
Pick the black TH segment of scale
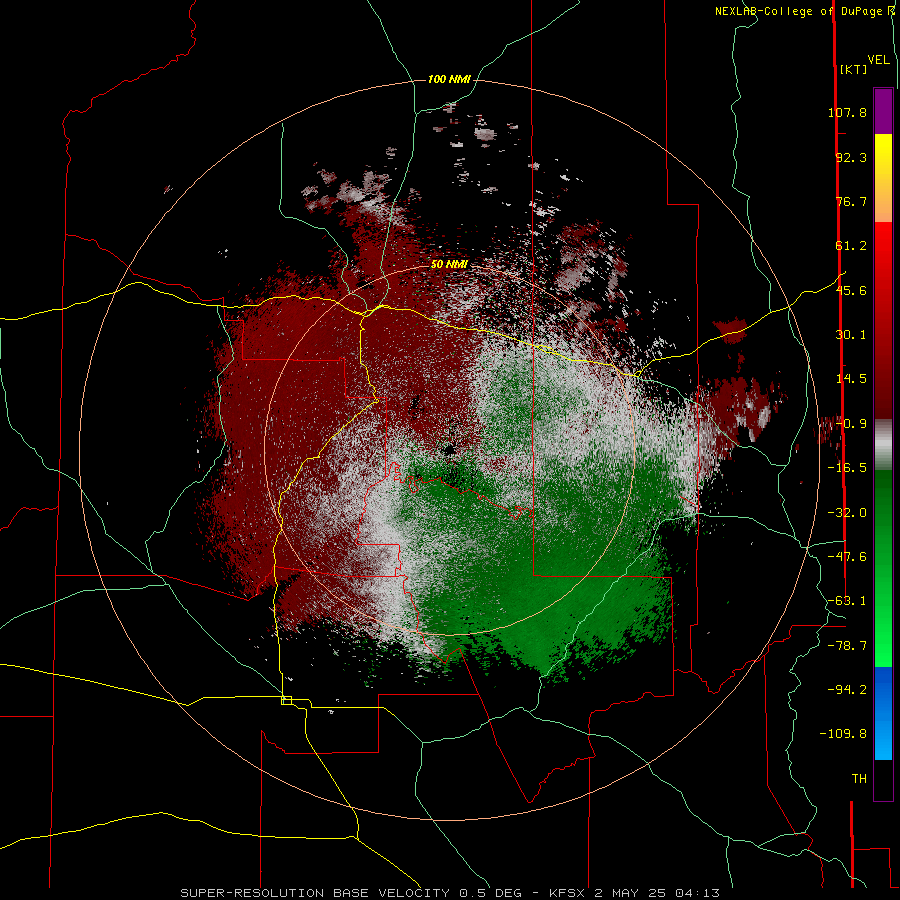pos(883,780)
